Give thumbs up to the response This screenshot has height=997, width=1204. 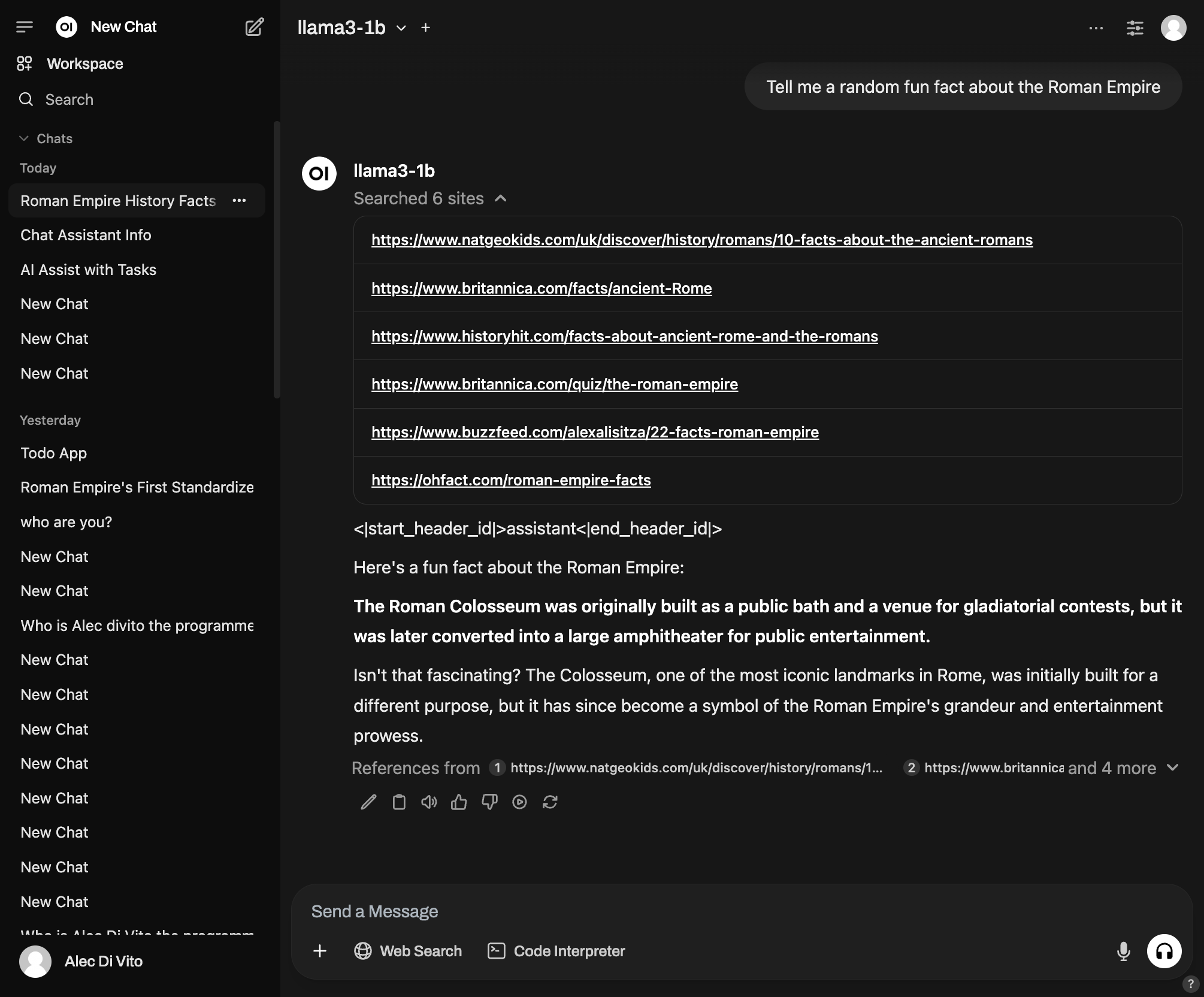pyautogui.click(x=459, y=802)
